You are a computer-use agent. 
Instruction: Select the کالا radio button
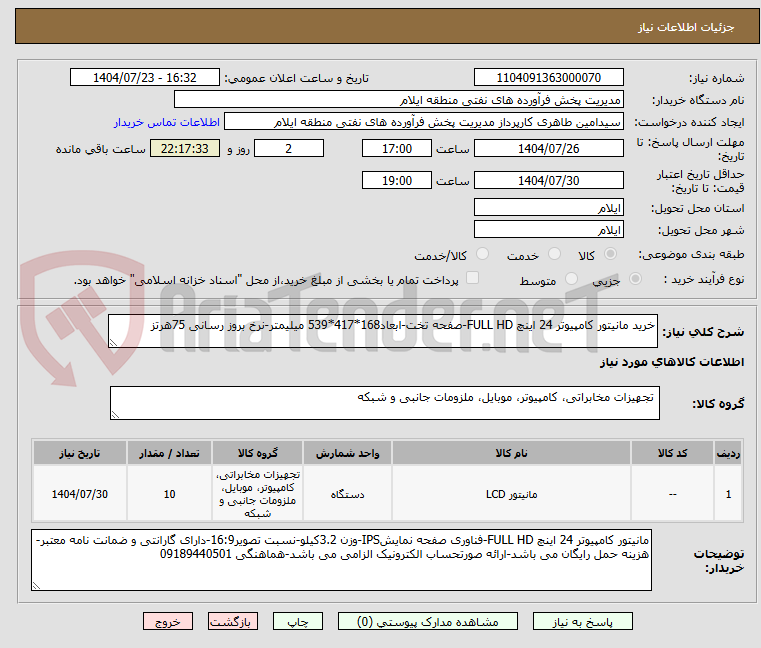coord(611,254)
